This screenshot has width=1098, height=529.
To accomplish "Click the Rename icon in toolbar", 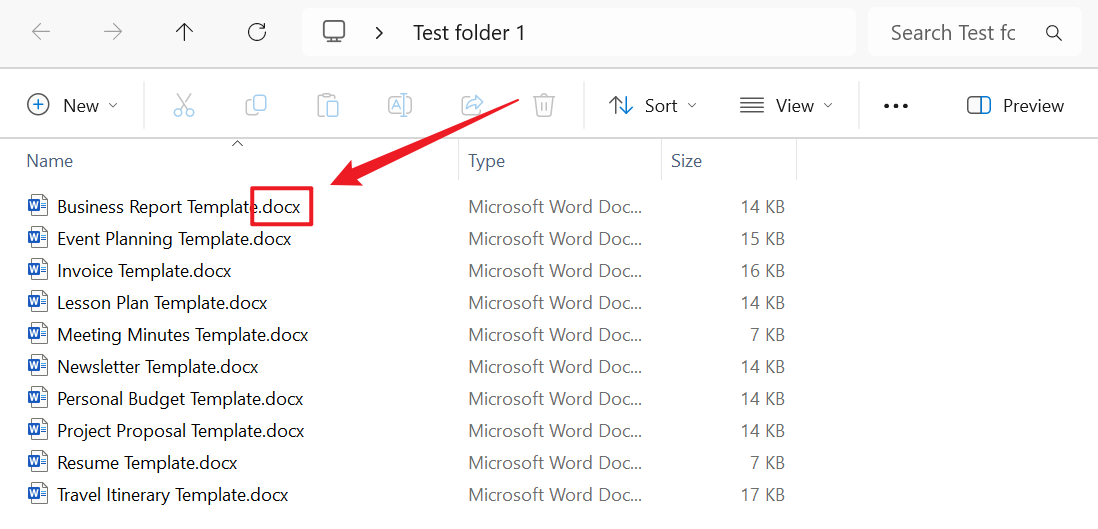I will [400, 105].
